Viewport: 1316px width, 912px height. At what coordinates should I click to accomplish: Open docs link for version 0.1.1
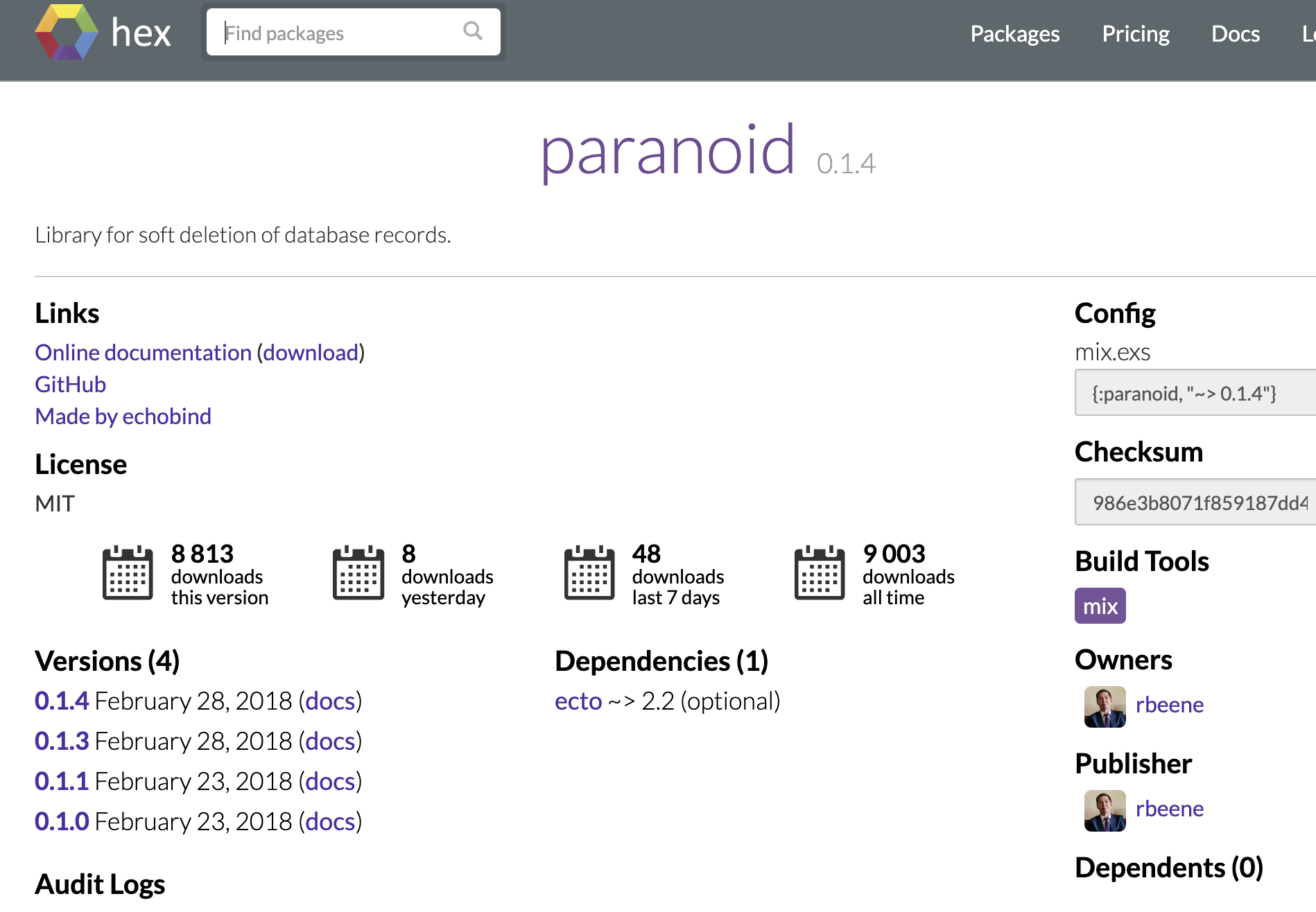click(x=330, y=781)
